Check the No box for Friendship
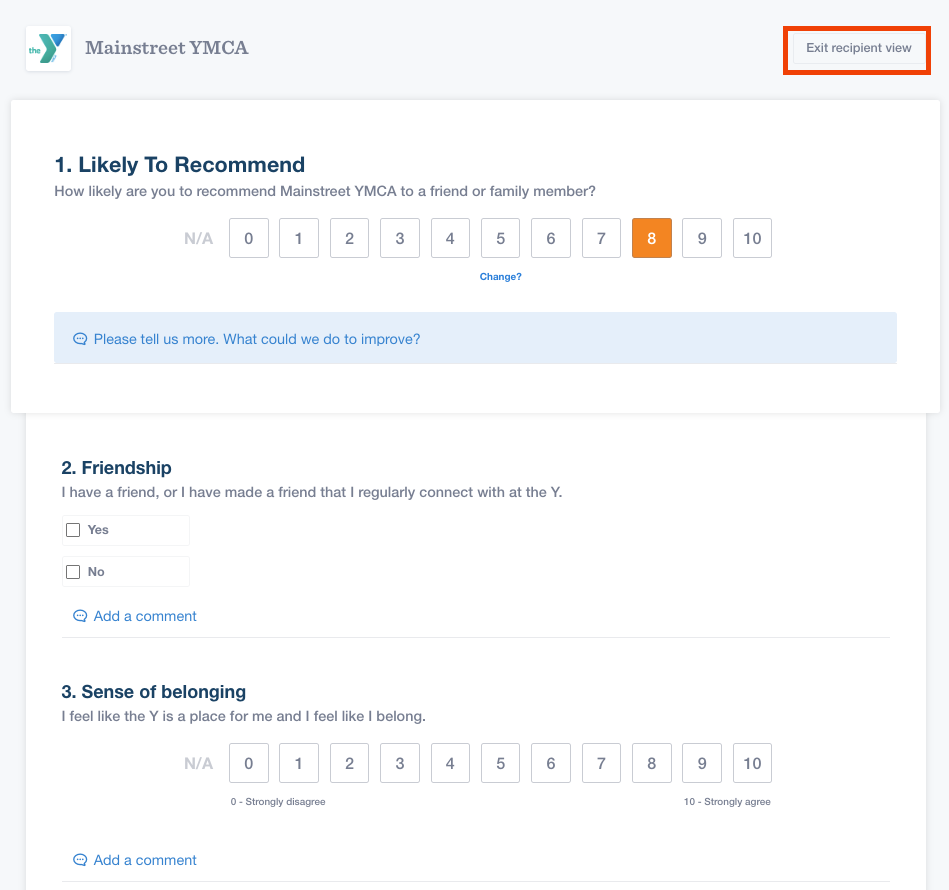949x890 pixels. click(x=73, y=572)
